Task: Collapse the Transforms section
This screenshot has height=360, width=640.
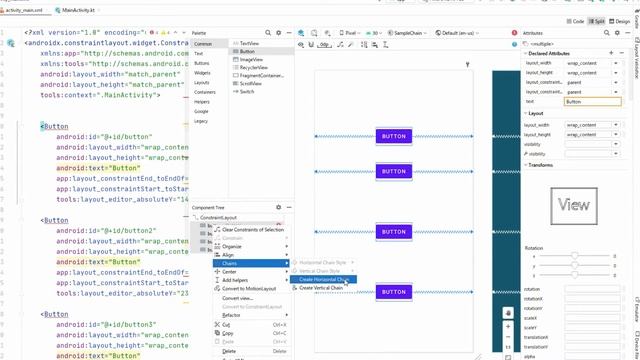Action: click(526, 165)
